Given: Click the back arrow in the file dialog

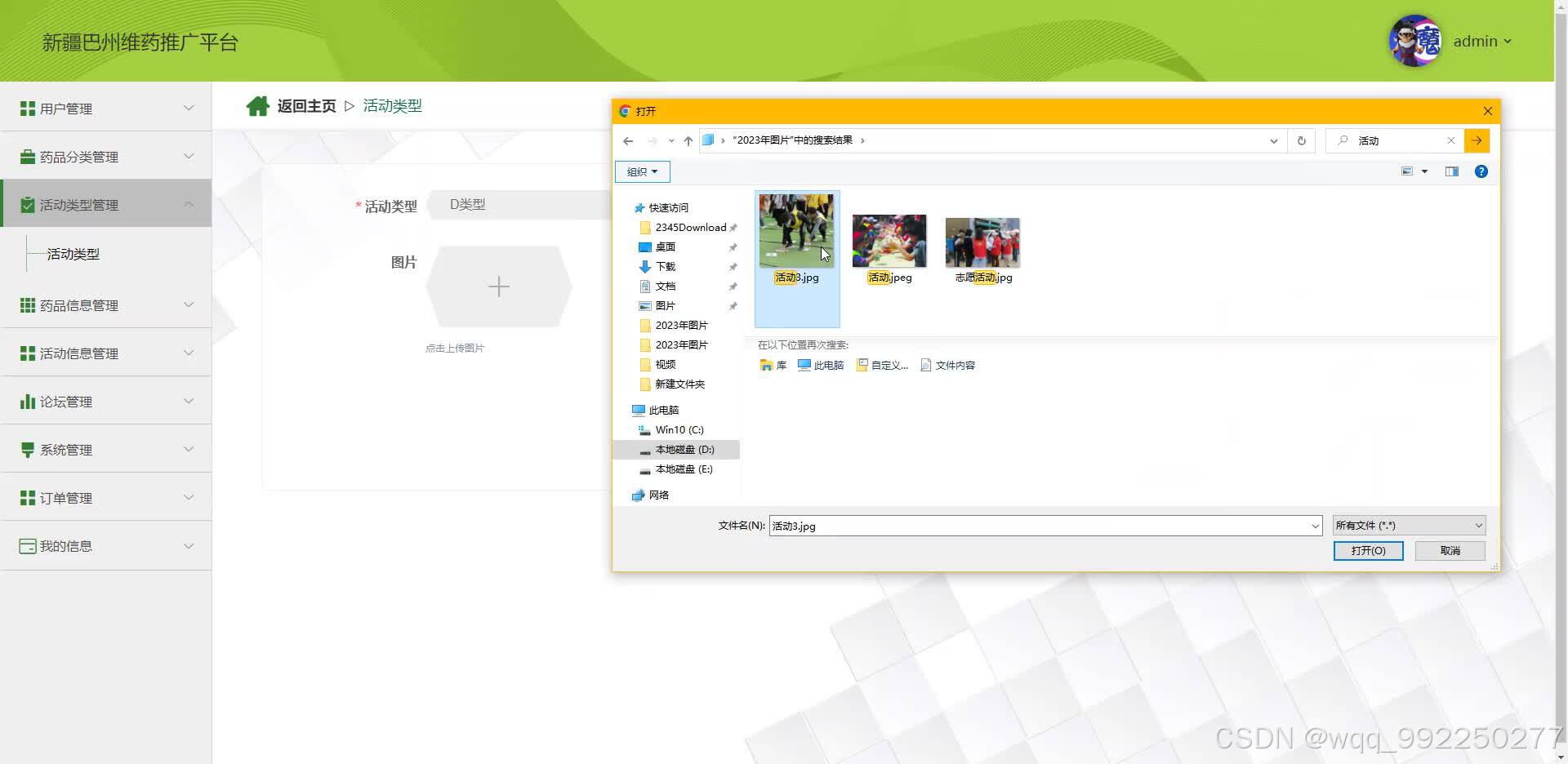Looking at the screenshot, I should click(x=628, y=140).
